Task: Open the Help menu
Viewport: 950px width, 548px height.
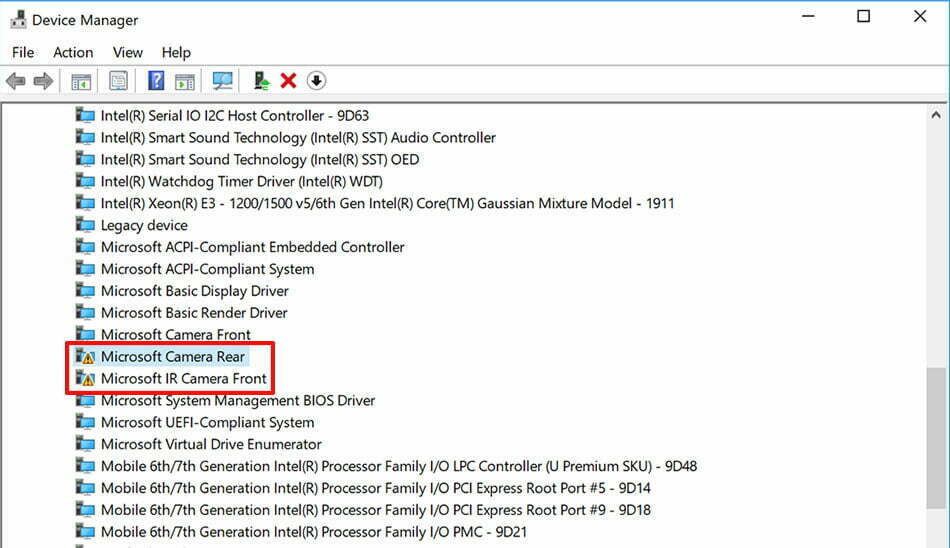Action: click(x=176, y=52)
